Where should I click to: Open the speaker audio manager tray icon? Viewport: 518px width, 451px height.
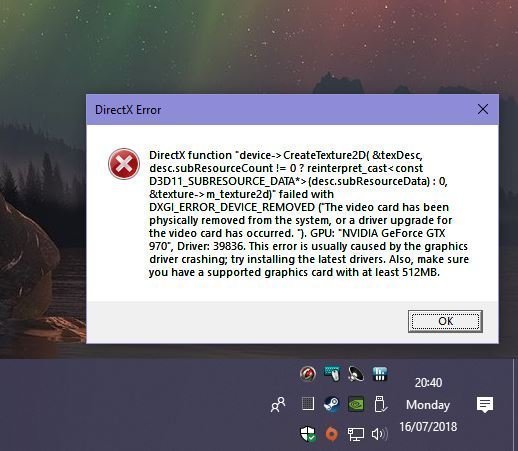click(x=356, y=374)
